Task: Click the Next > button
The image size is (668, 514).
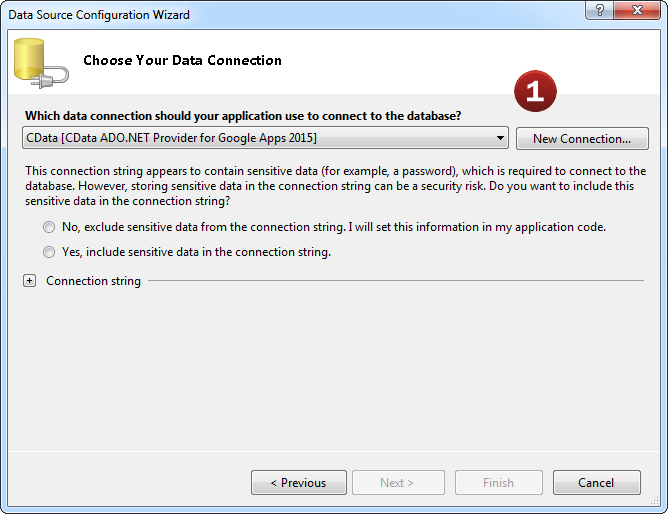Action: pos(397,483)
